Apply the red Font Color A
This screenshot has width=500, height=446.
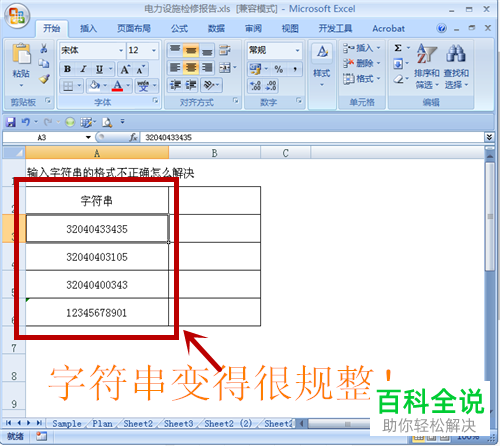(x=117, y=86)
